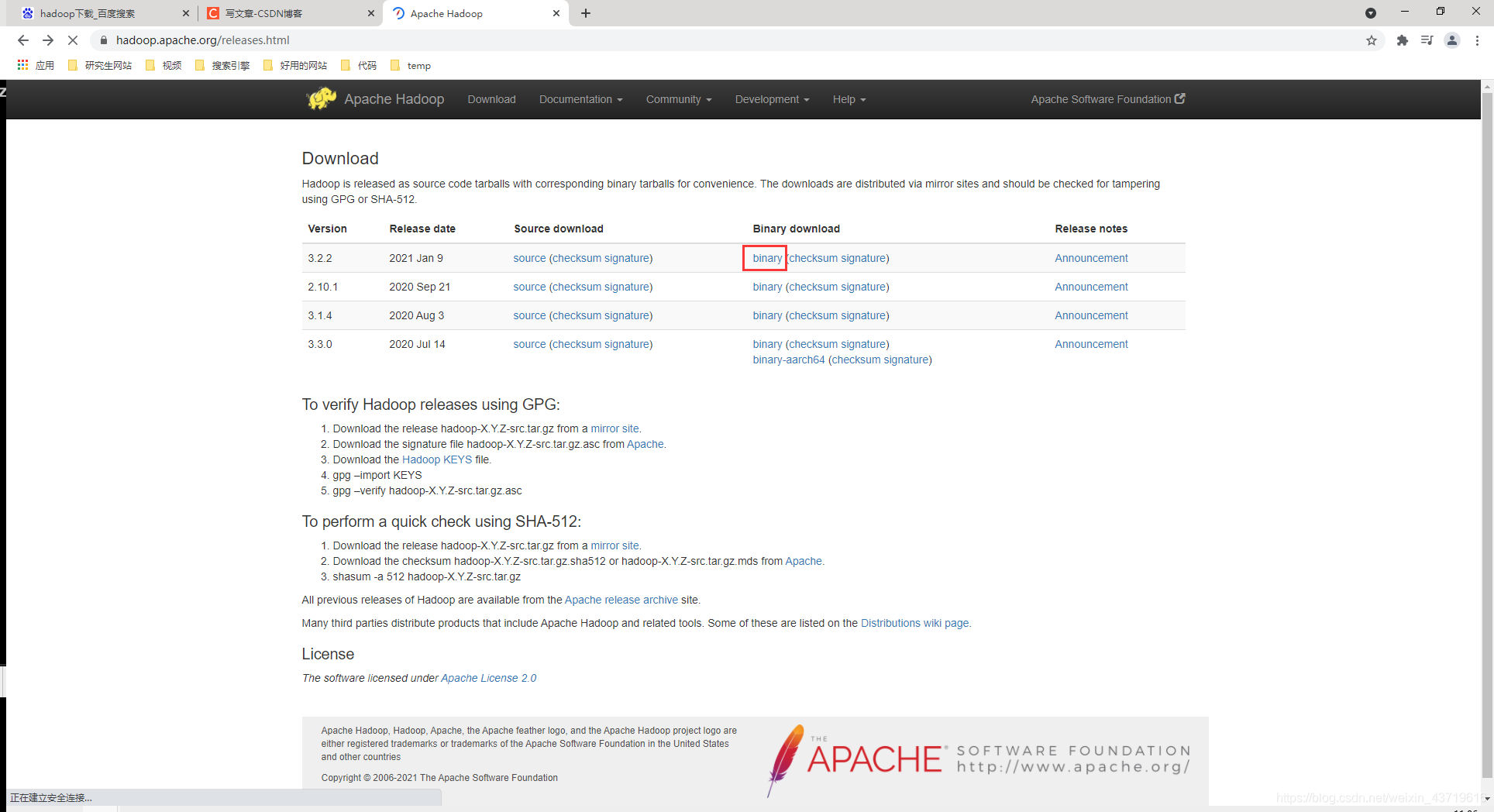This screenshot has width=1494, height=812.
Task: Download the 3.3.0 source tarball
Action: (x=529, y=344)
